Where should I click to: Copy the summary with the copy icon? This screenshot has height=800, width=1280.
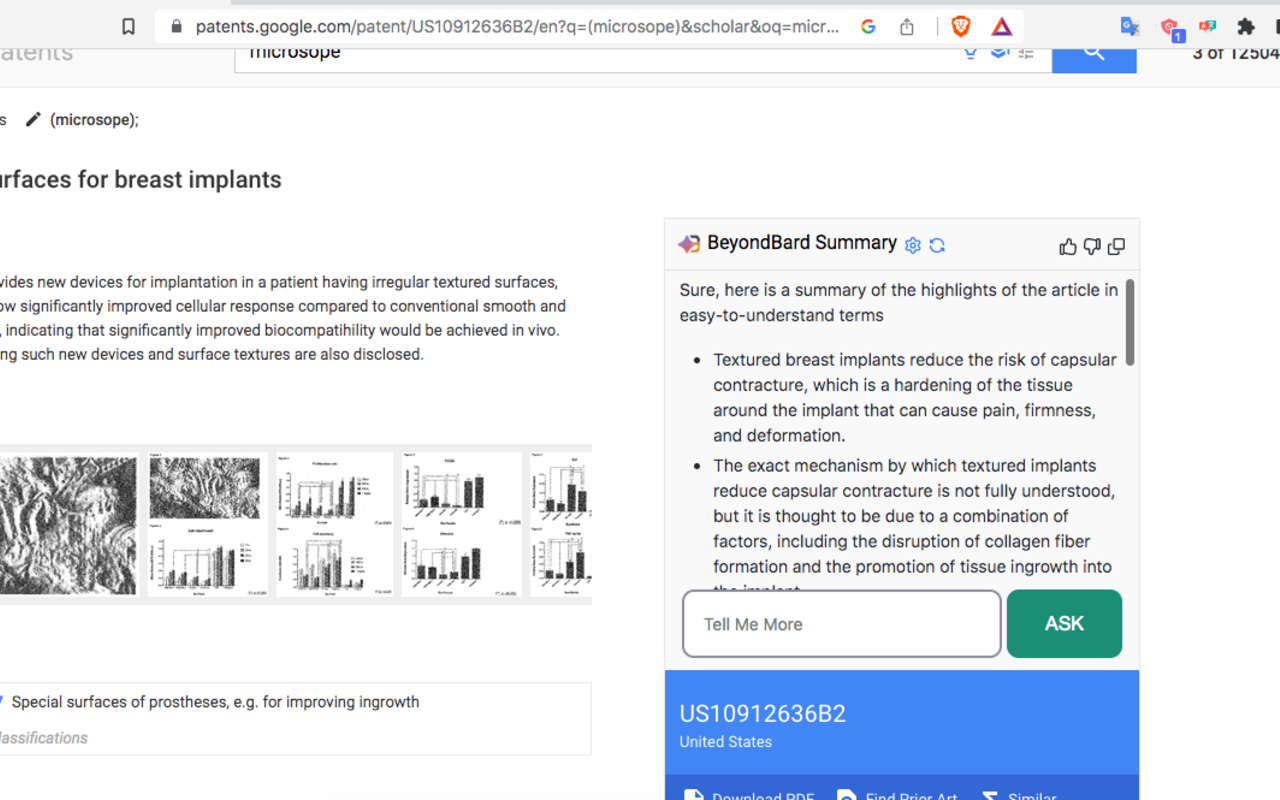[1116, 245]
